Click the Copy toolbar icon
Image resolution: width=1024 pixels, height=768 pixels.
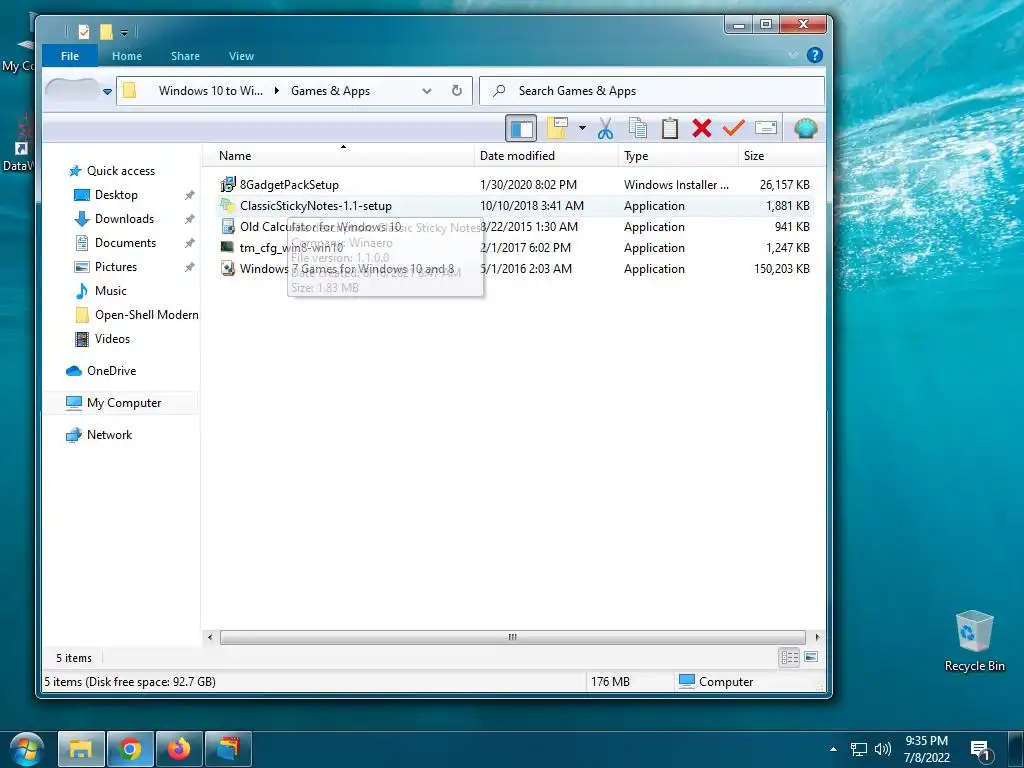pyautogui.click(x=637, y=128)
